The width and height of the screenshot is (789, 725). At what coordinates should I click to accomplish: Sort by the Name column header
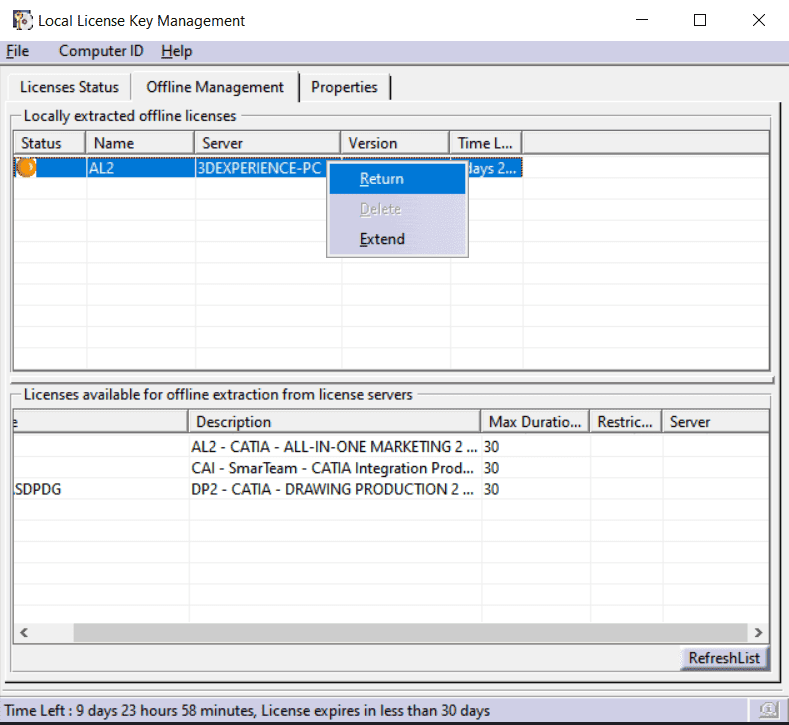point(140,143)
